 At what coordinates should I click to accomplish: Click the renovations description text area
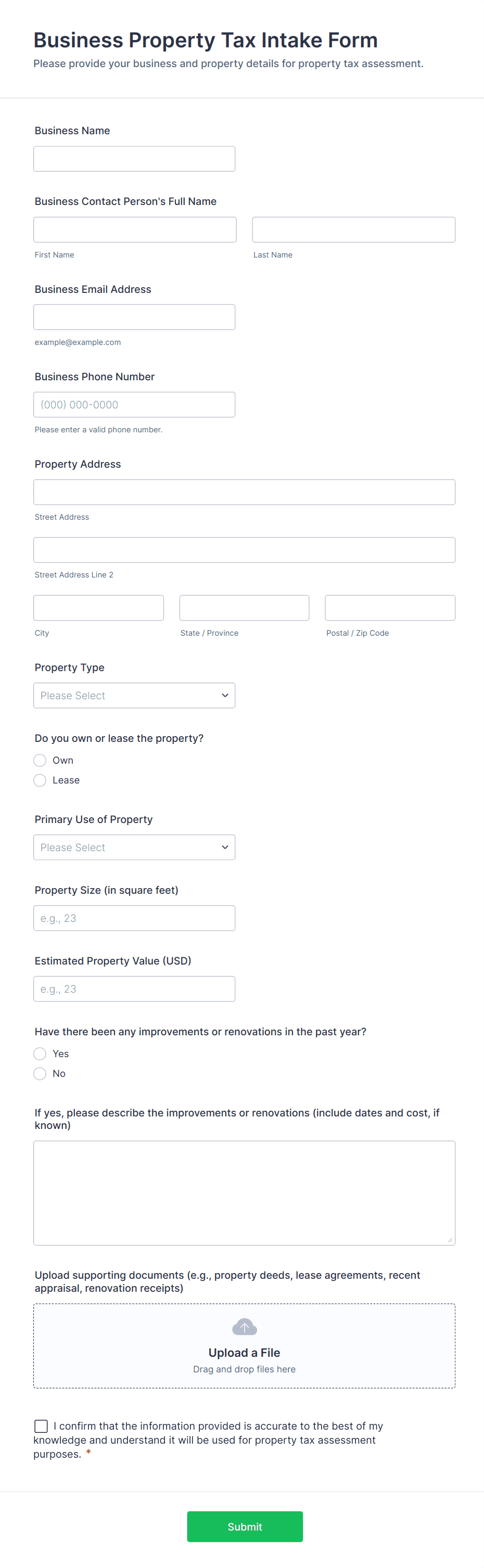pos(244,1192)
